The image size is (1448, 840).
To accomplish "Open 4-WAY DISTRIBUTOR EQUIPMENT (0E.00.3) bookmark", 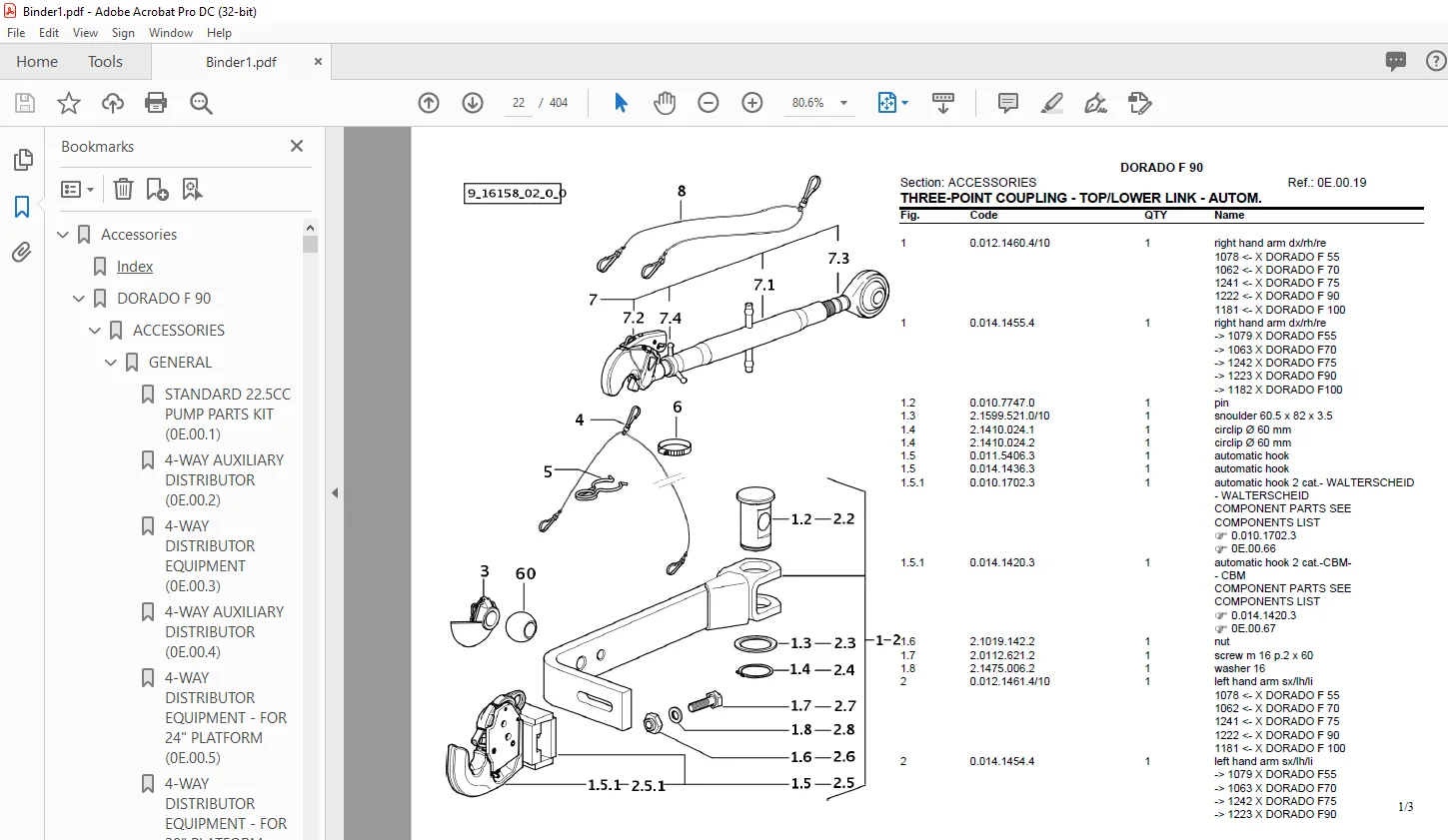I will [x=210, y=556].
